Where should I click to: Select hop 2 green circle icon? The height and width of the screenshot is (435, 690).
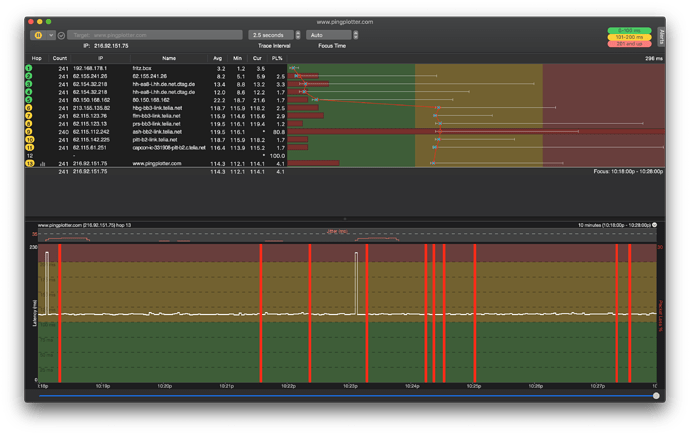point(29,76)
